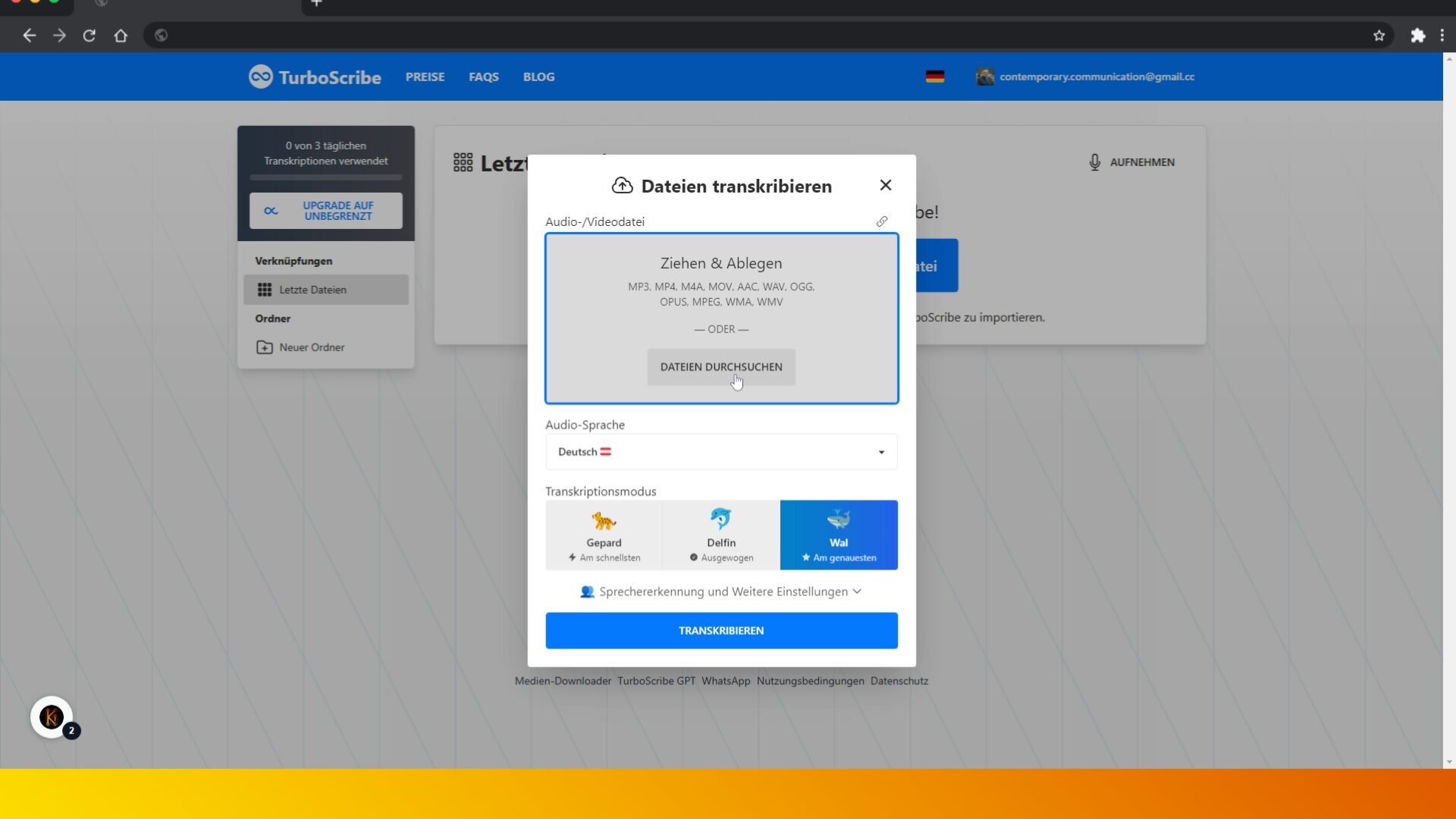1456x819 pixels.
Task: Click the cloud upload icon in dialog title
Action: point(623,186)
